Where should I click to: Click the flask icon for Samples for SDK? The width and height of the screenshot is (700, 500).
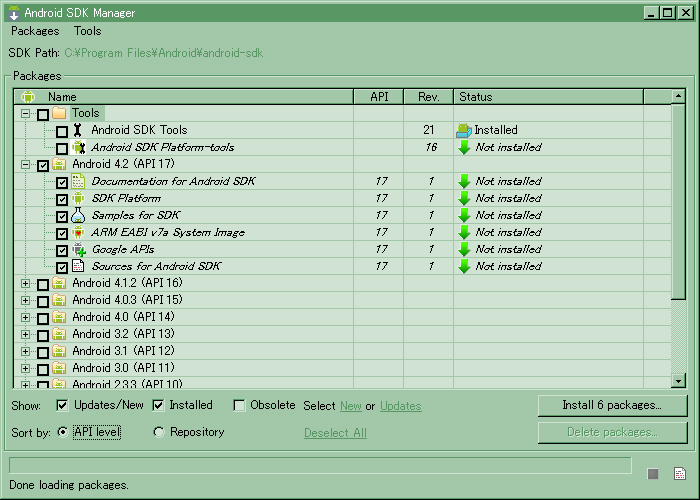point(78,215)
